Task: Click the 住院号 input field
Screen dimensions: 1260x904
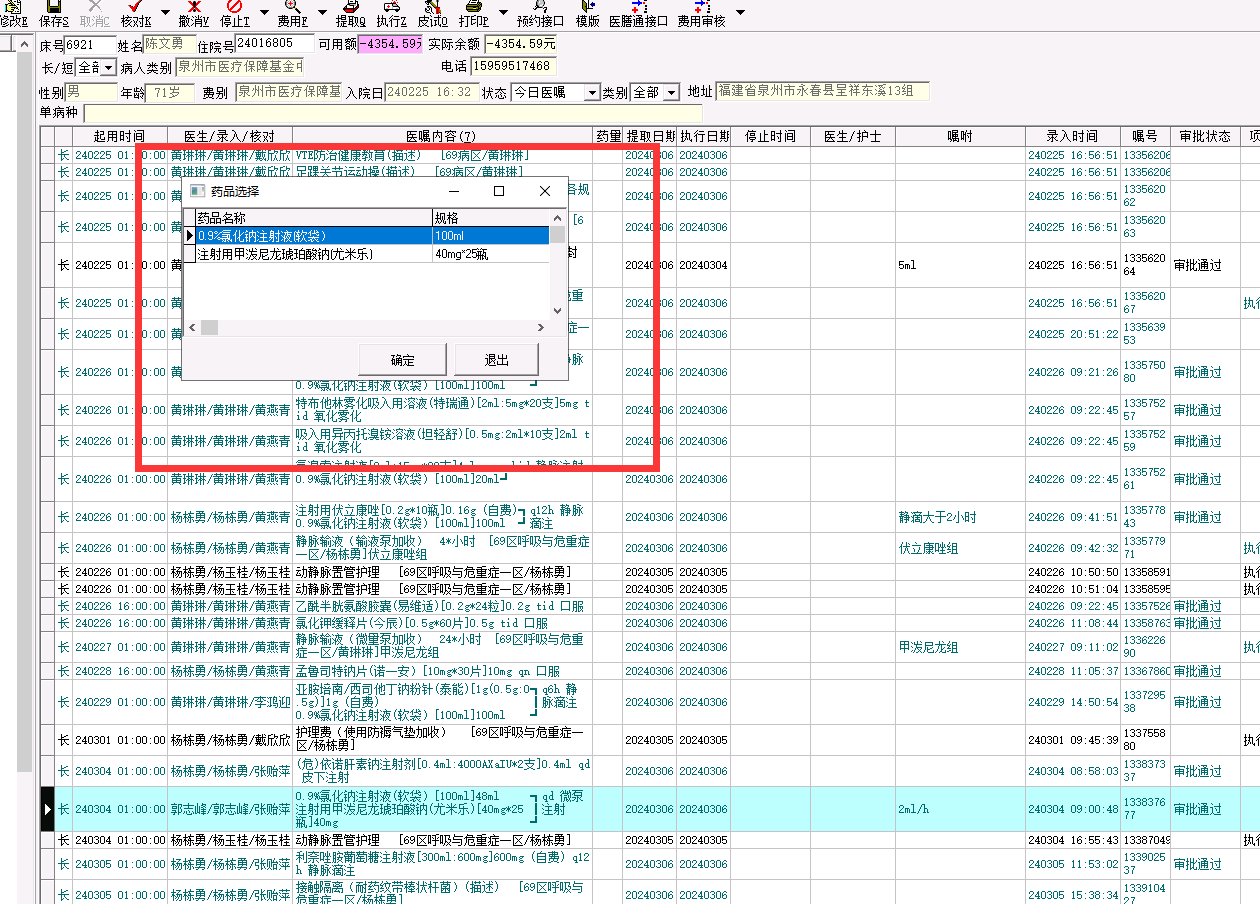Action: tap(275, 44)
